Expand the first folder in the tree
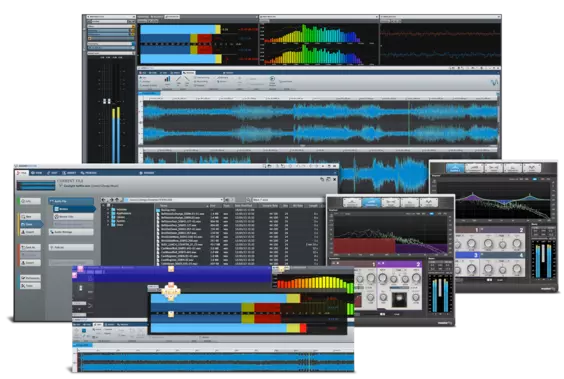This screenshot has height=379, width=564. (x=108, y=209)
